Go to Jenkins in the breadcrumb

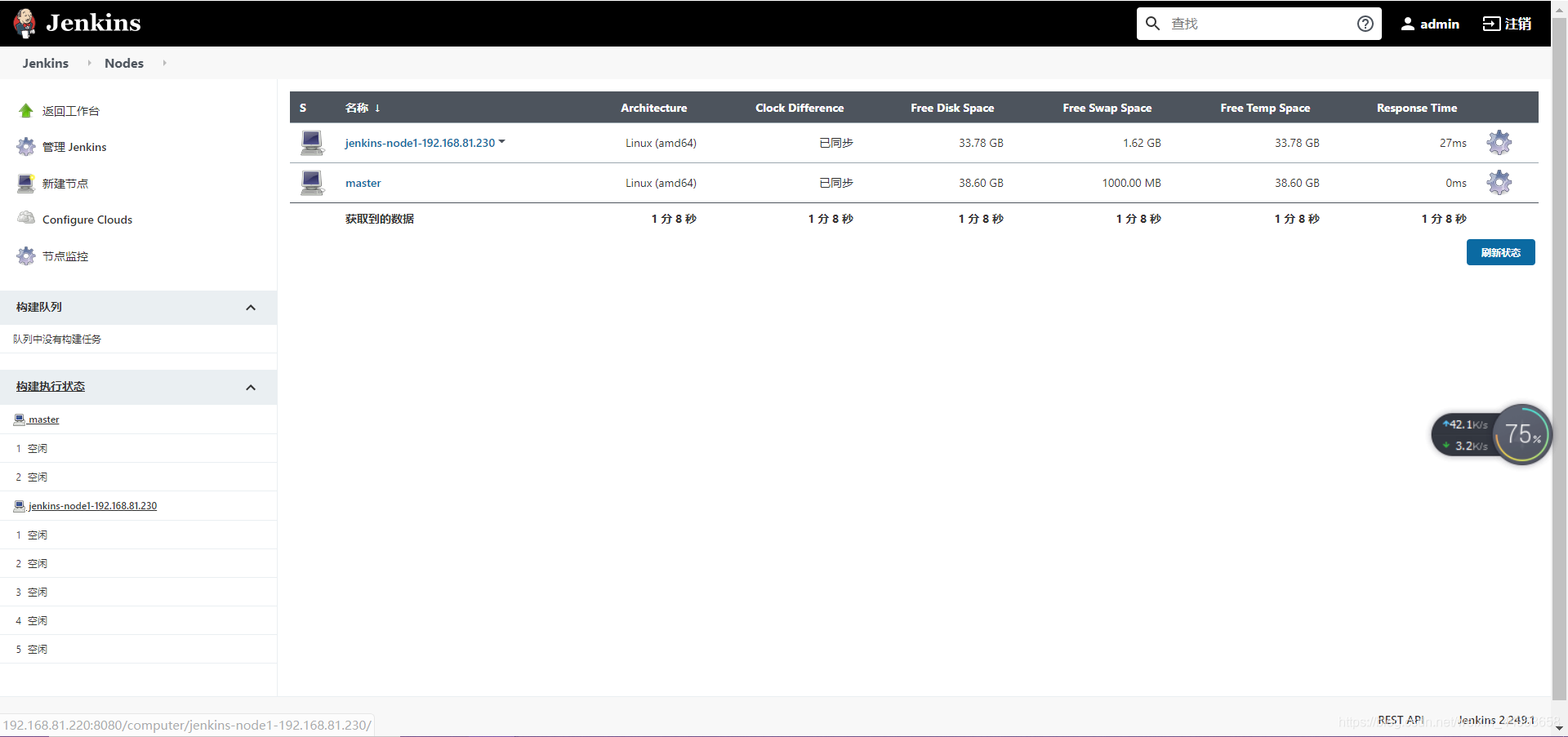46,63
